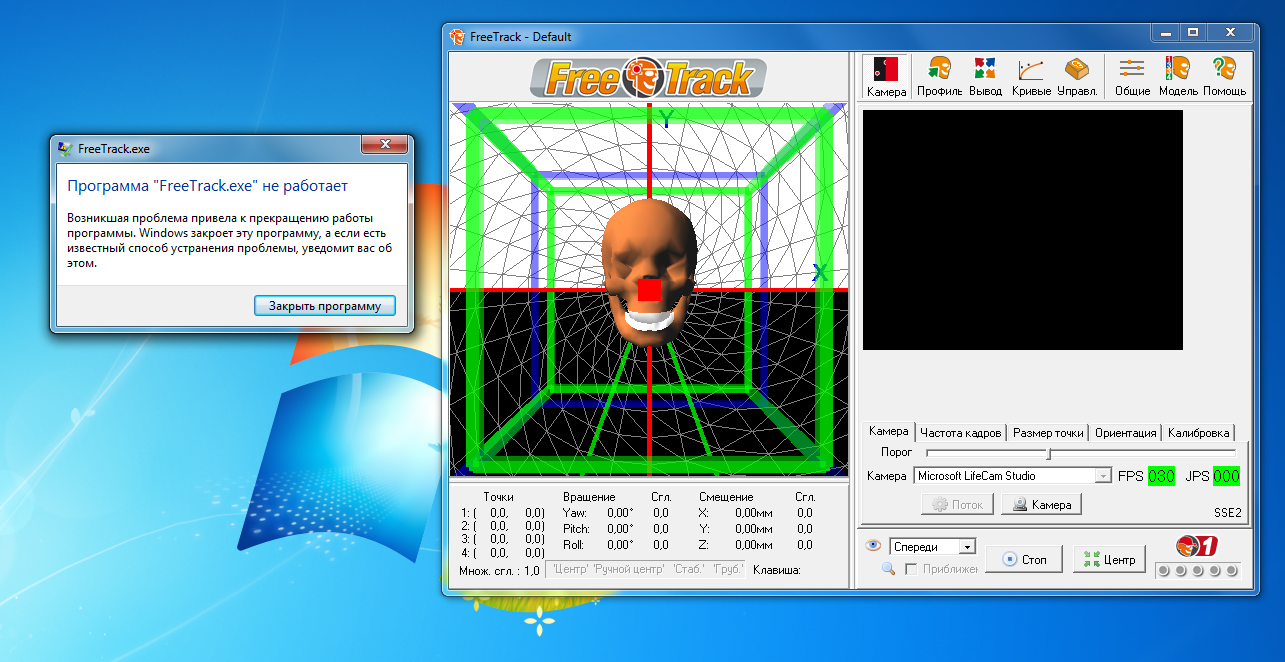Click the Центр button
Screen dimensions: 1285x662
(x=1110, y=559)
